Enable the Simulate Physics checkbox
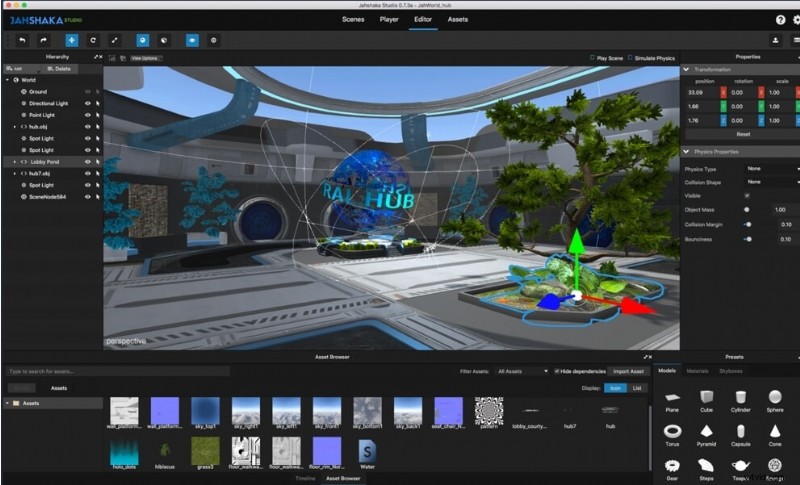 tap(630, 58)
